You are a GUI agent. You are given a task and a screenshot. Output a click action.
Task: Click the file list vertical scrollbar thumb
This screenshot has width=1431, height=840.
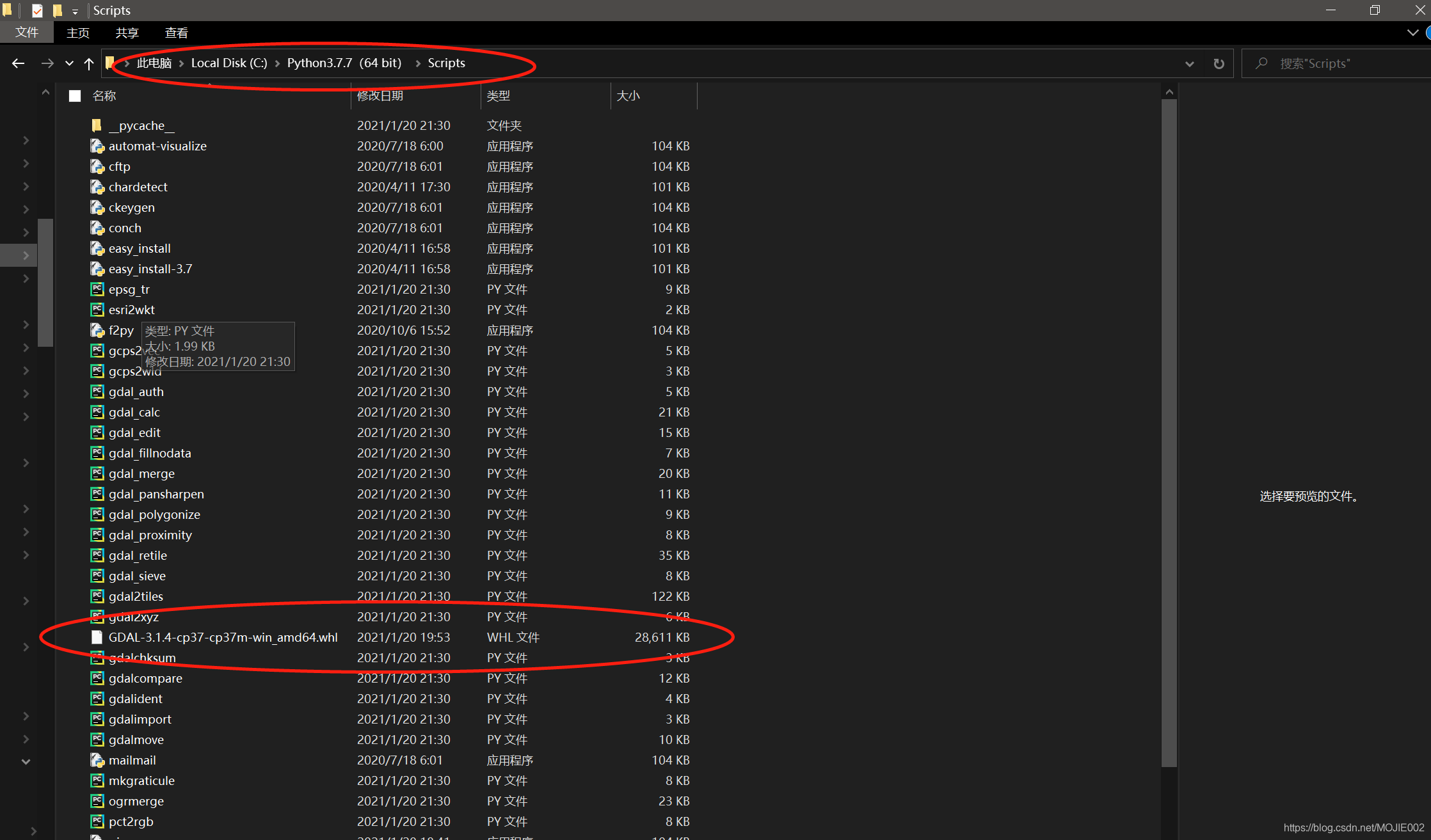[1169, 432]
